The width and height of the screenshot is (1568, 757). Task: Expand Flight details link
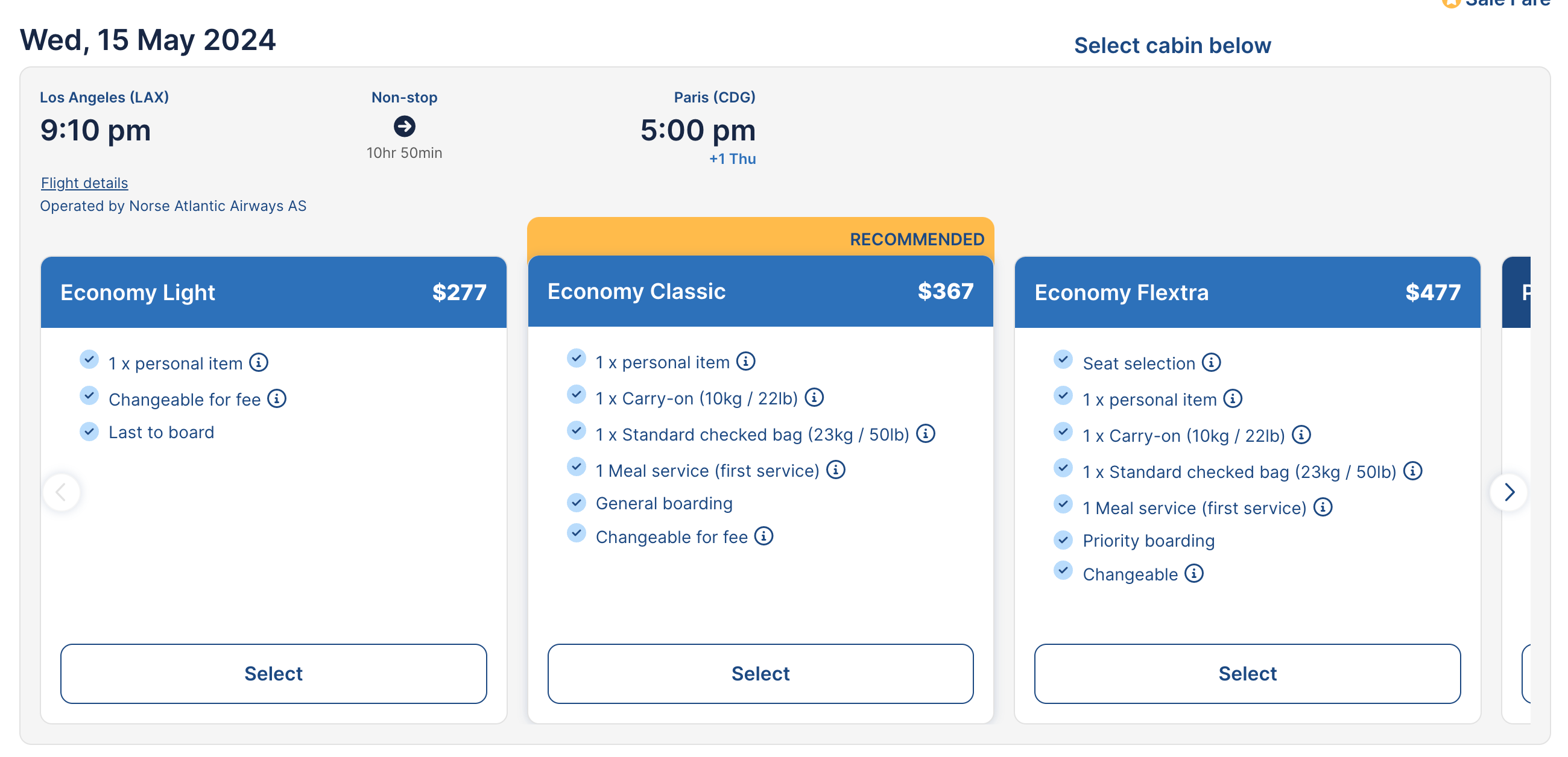pos(84,183)
